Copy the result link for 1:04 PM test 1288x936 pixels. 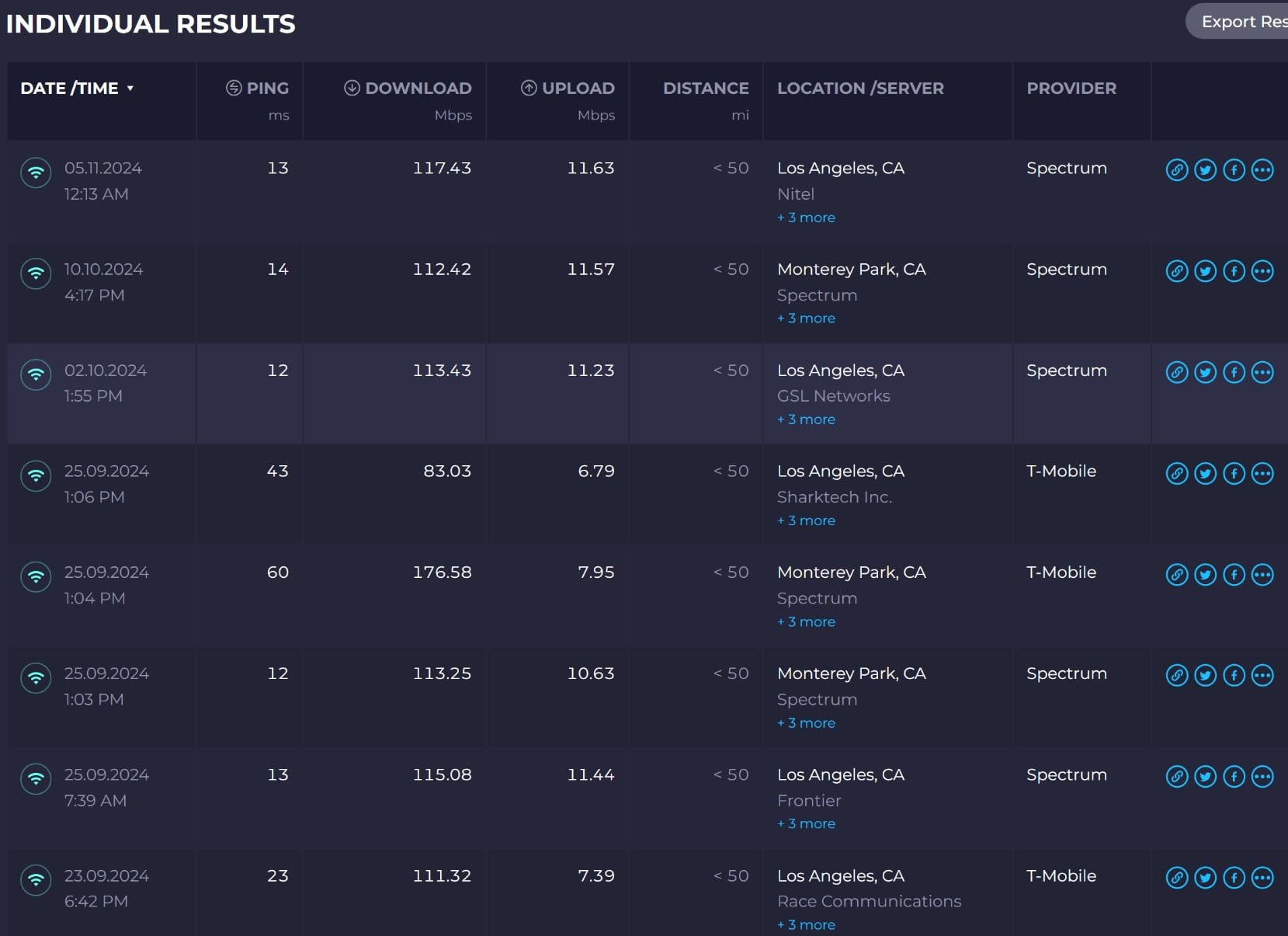click(x=1177, y=574)
